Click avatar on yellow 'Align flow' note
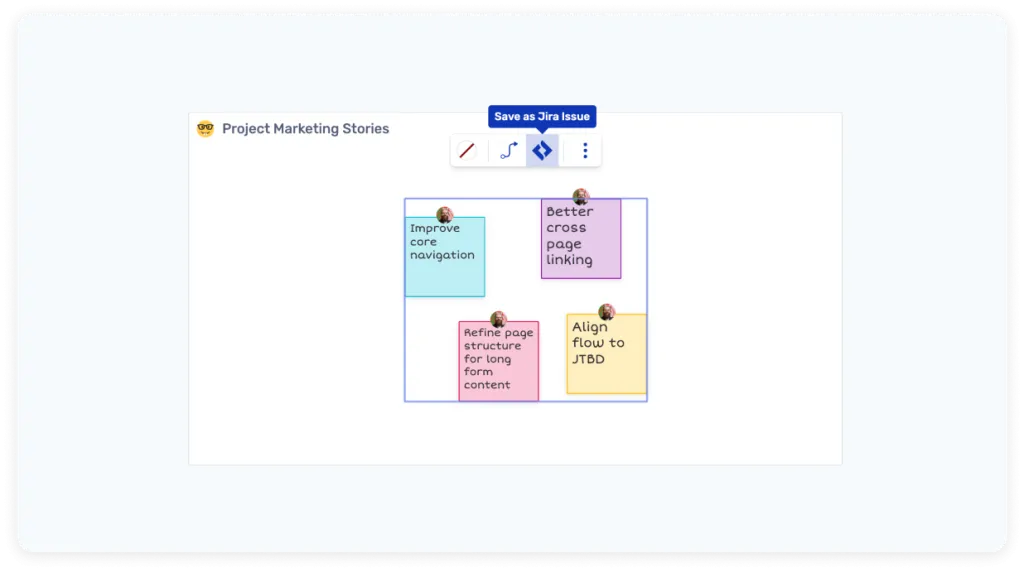This screenshot has width=1024, height=572. [606, 312]
